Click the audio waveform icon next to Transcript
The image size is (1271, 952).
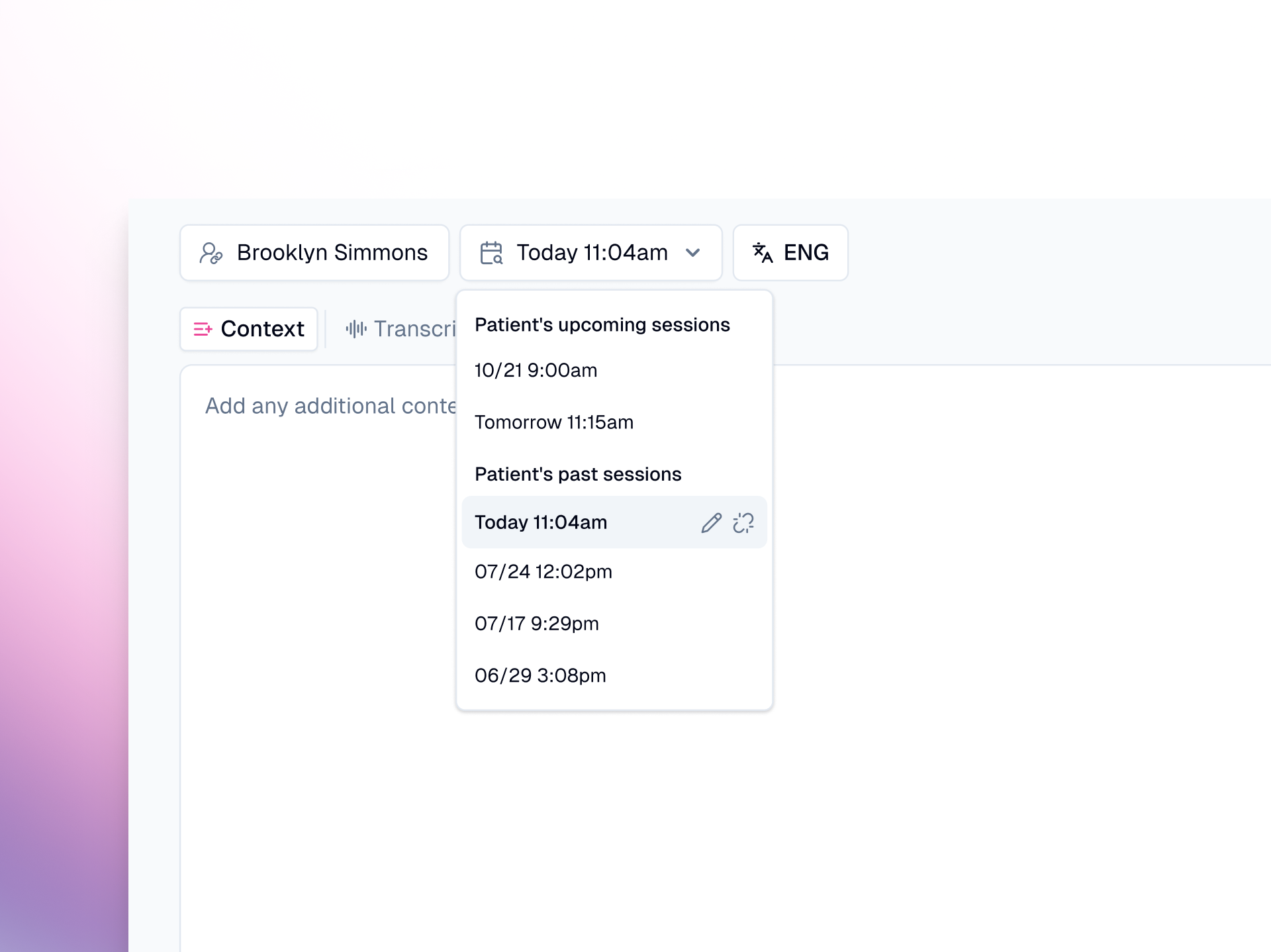[x=356, y=328]
